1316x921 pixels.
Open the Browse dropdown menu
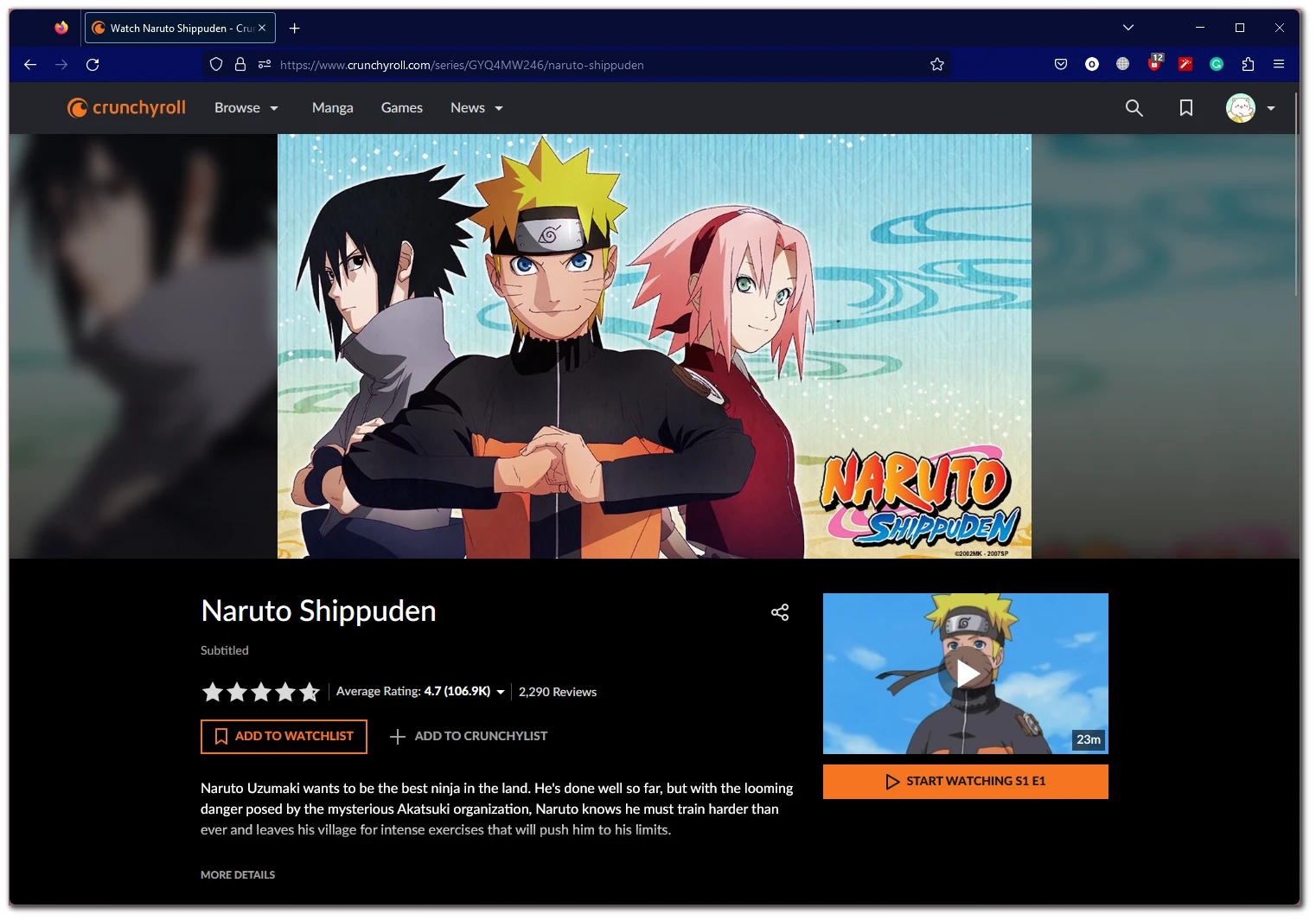(x=246, y=108)
